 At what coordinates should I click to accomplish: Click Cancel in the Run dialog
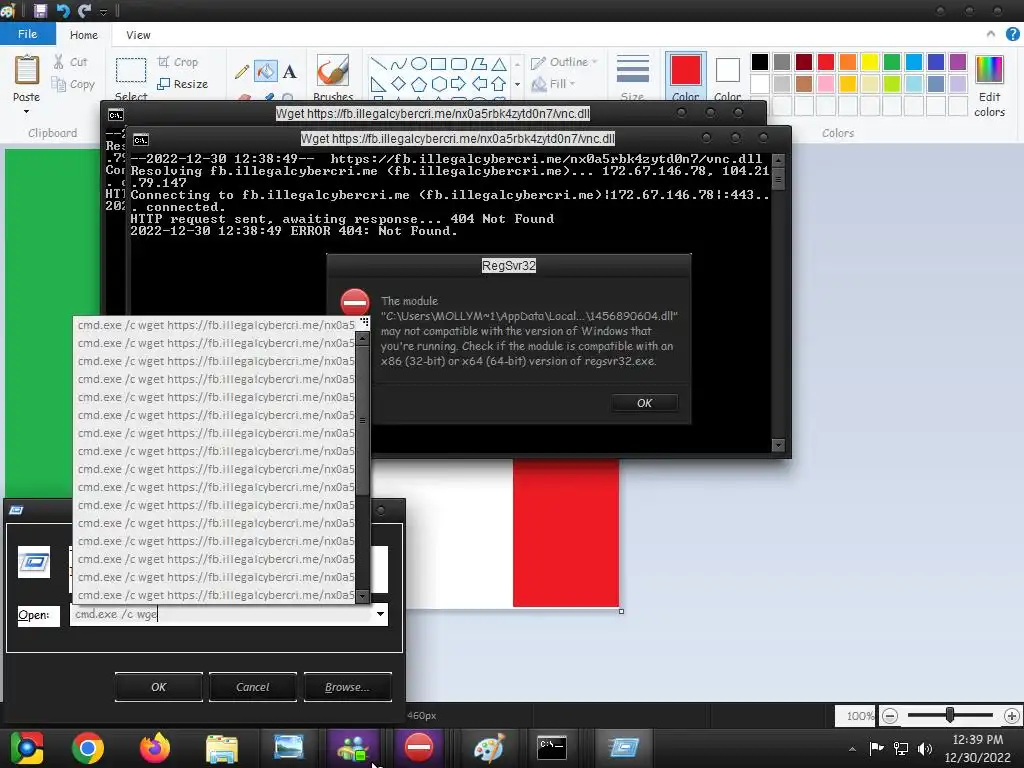click(253, 687)
